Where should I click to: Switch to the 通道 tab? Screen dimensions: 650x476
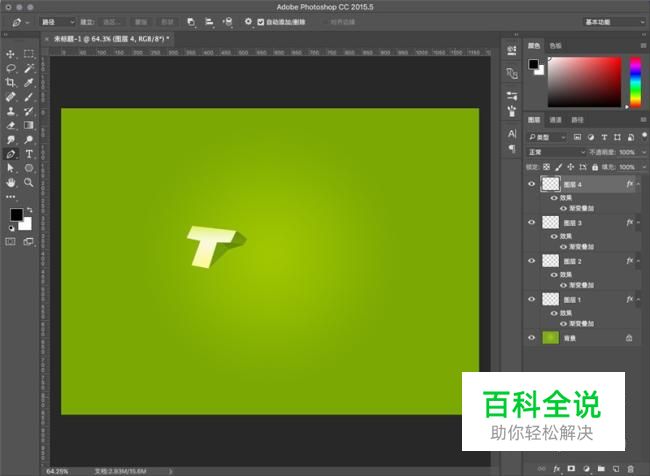[x=555, y=119]
